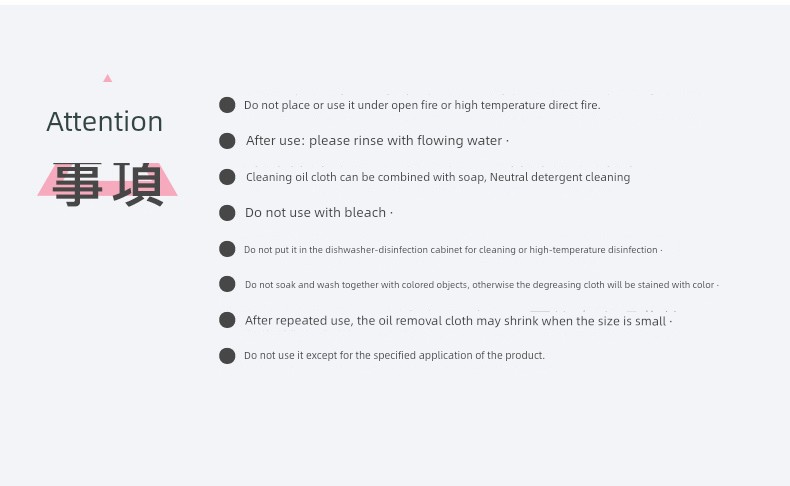The height and width of the screenshot is (486, 790).
Task: Click the bullet before 'Do not soak and wash'
Action: [227, 284]
